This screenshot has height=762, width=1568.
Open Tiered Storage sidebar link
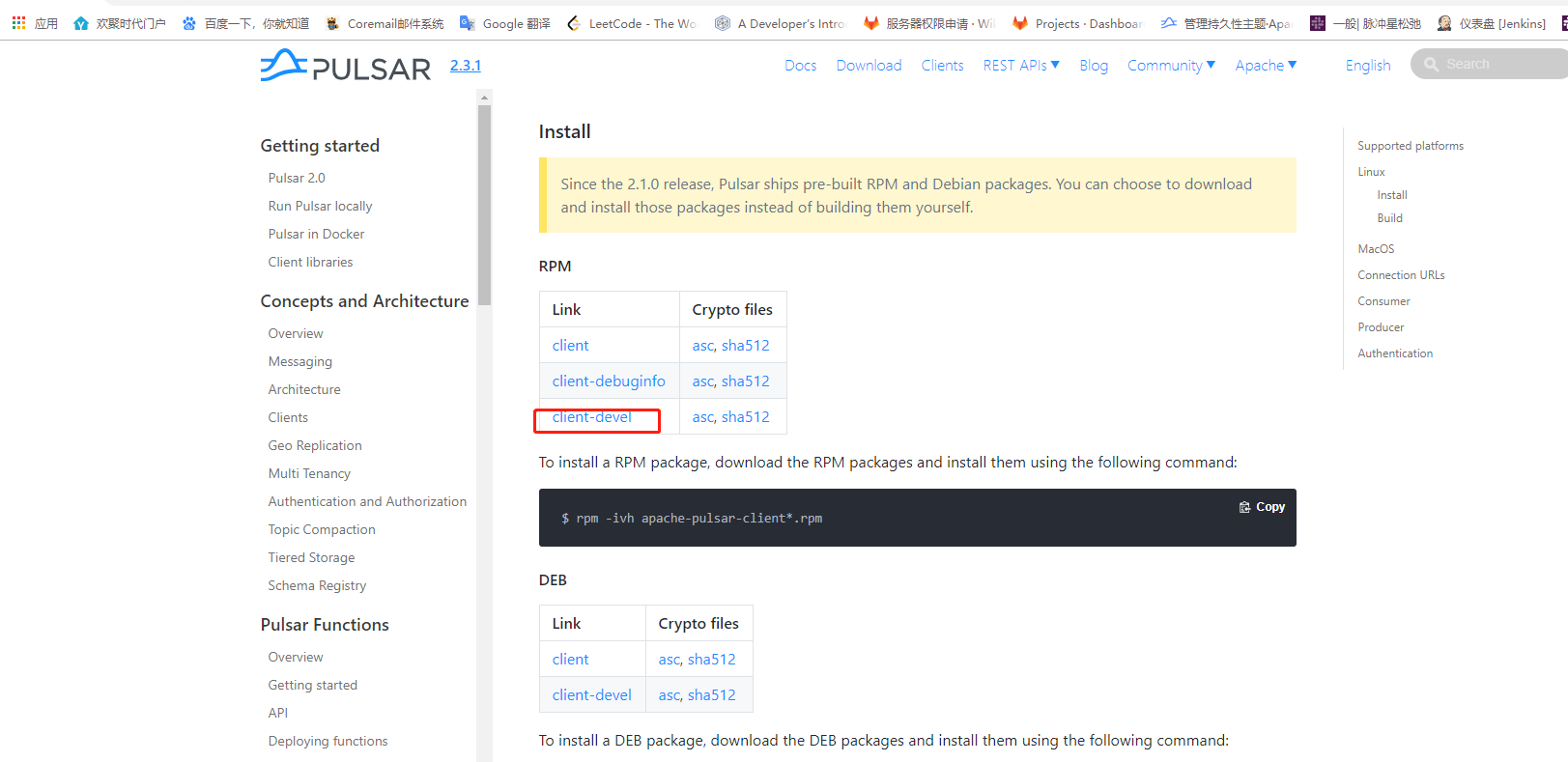[311, 557]
